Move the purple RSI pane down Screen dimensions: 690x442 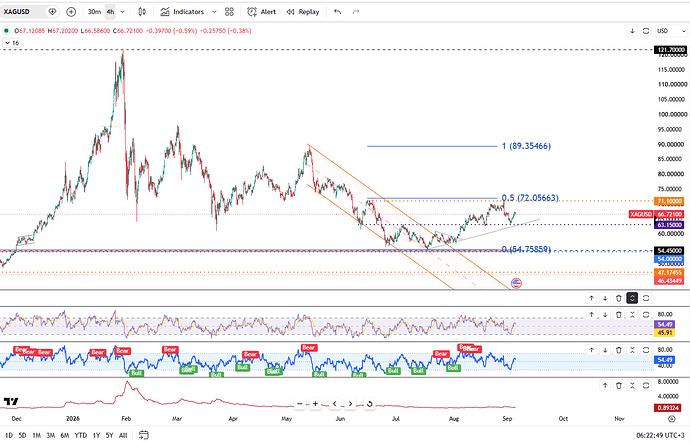pyautogui.click(x=605, y=315)
